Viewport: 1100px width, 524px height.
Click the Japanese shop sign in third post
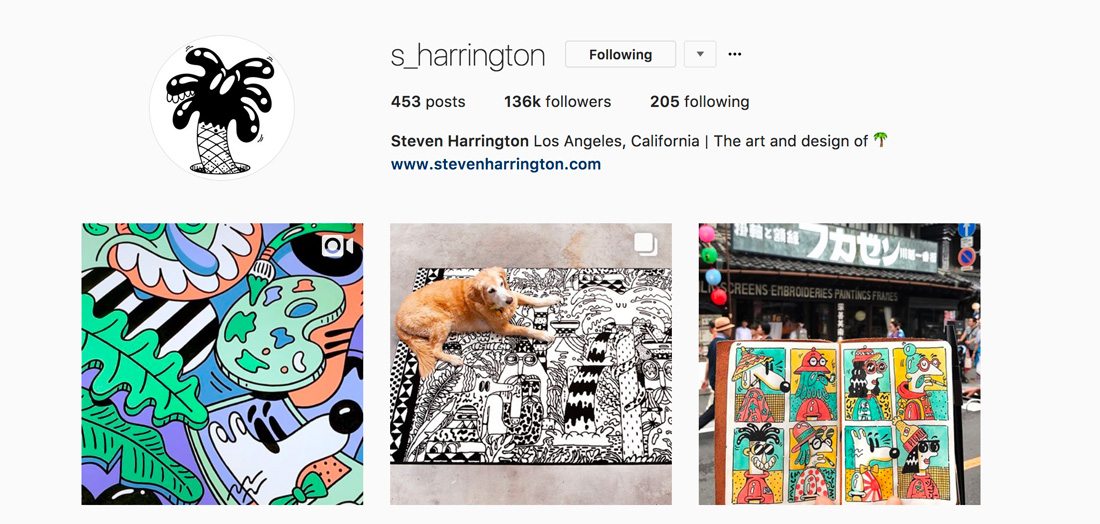point(835,247)
